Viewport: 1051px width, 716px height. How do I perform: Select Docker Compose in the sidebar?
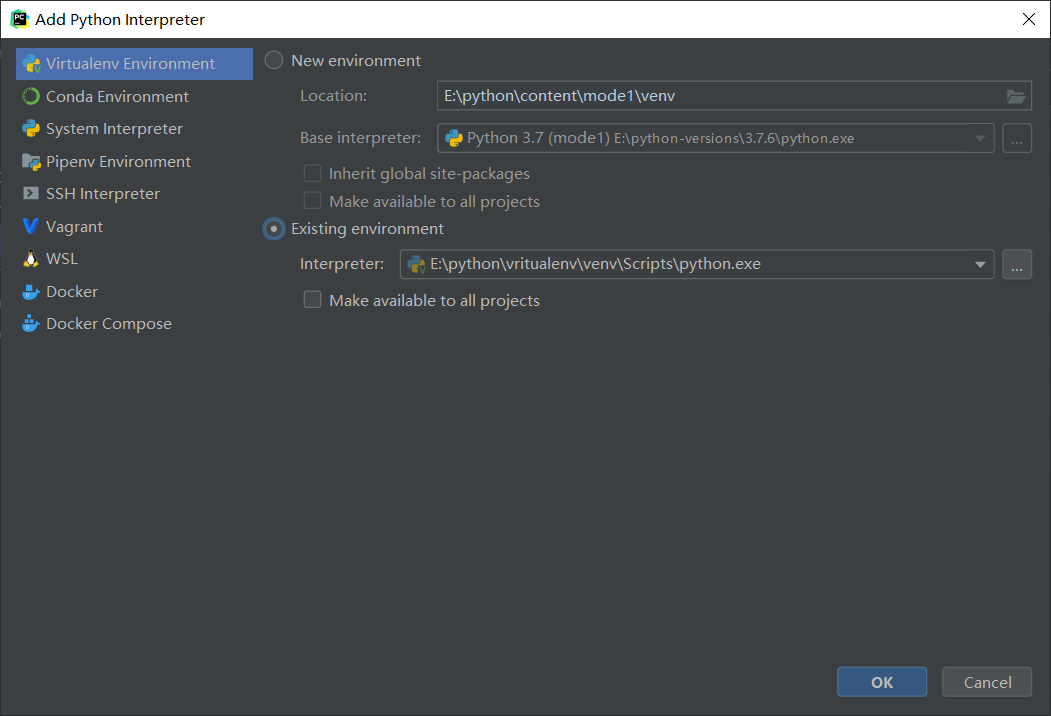pyautogui.click(x=134, y=324)
